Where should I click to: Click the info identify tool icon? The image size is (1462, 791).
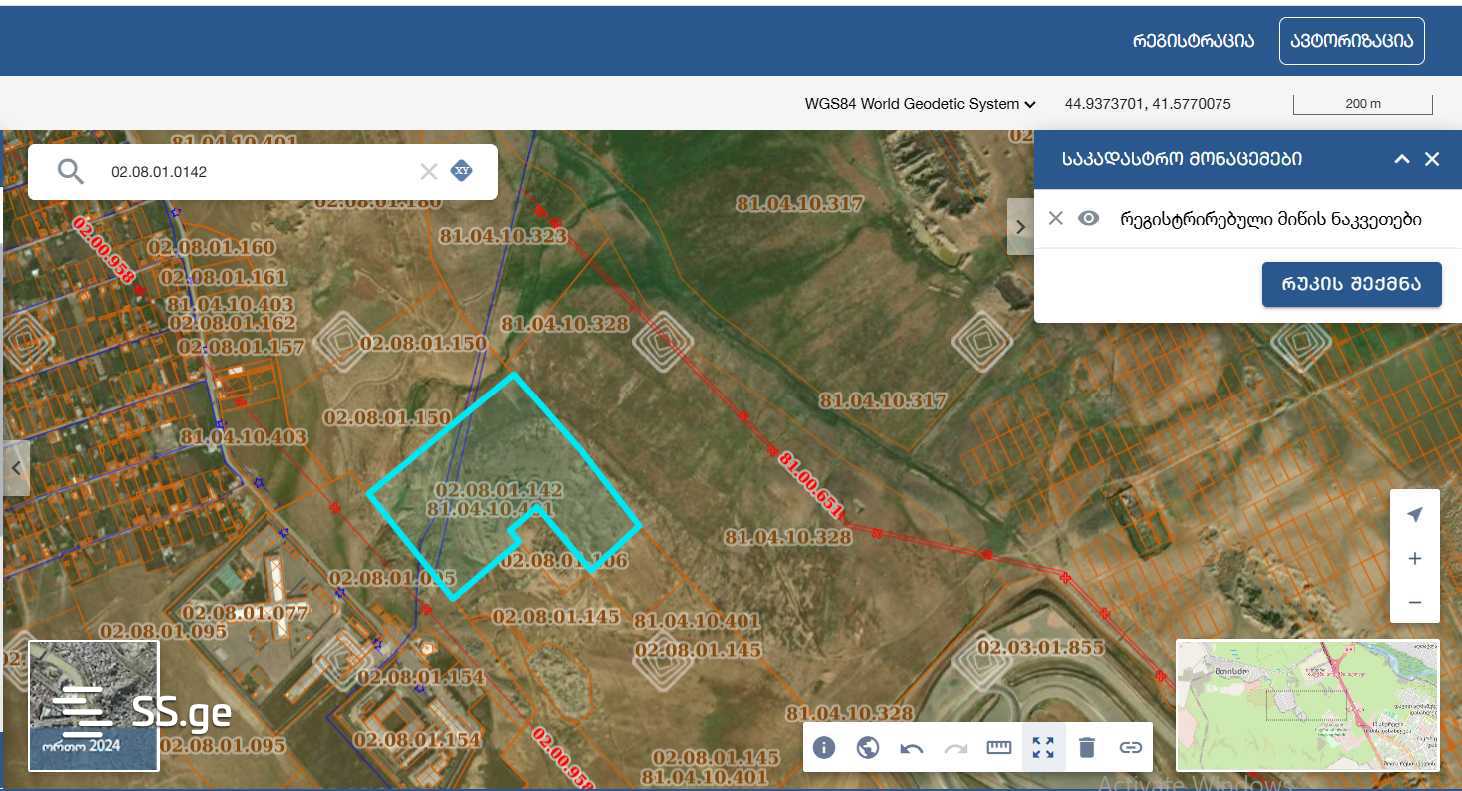[824, 747]
